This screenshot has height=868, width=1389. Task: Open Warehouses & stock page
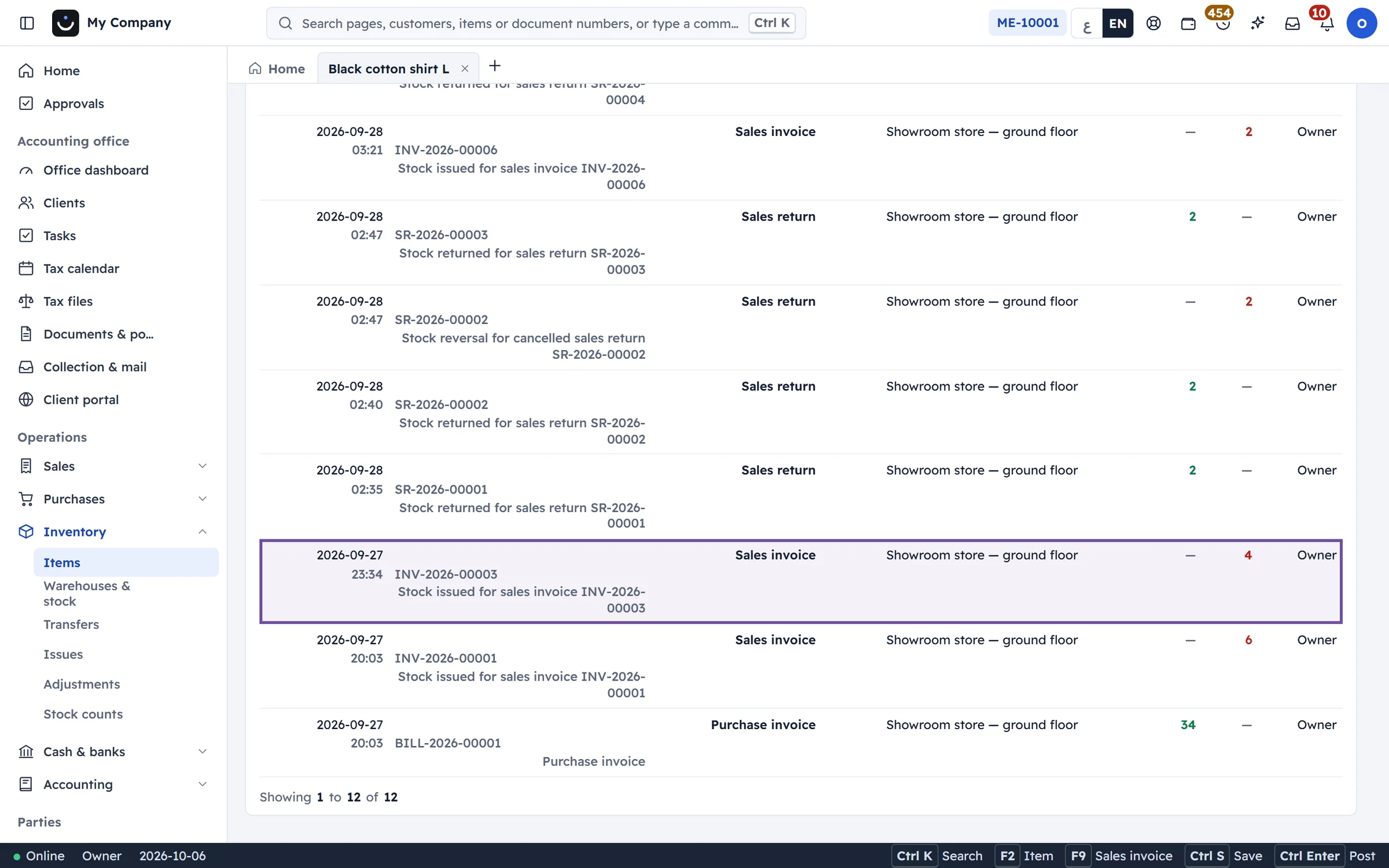click(x=126, y=594)
